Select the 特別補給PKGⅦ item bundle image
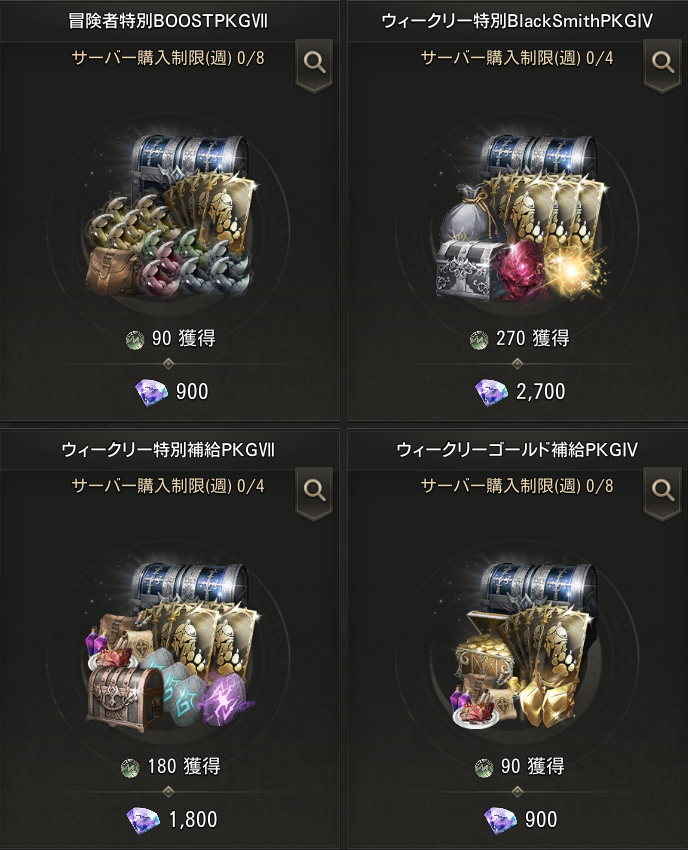Screen dimensions: 688x850 click(169, 646)
